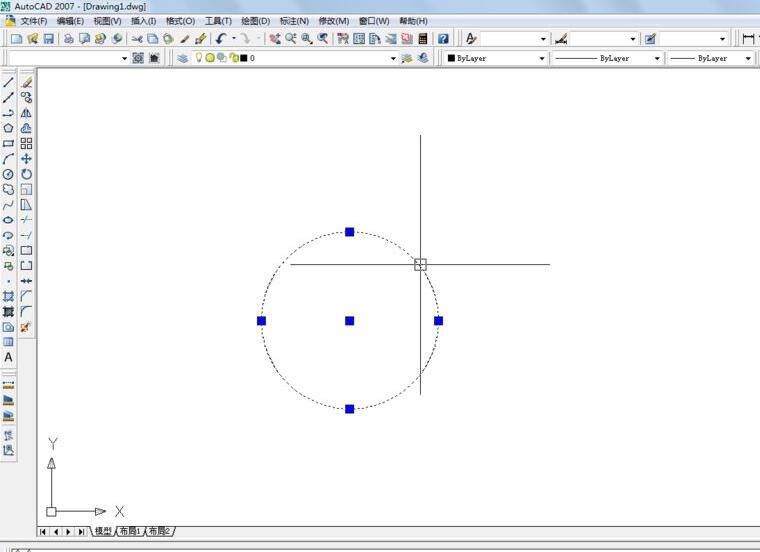Select the Line tool in the Draw toolbar

click(8, 82)
